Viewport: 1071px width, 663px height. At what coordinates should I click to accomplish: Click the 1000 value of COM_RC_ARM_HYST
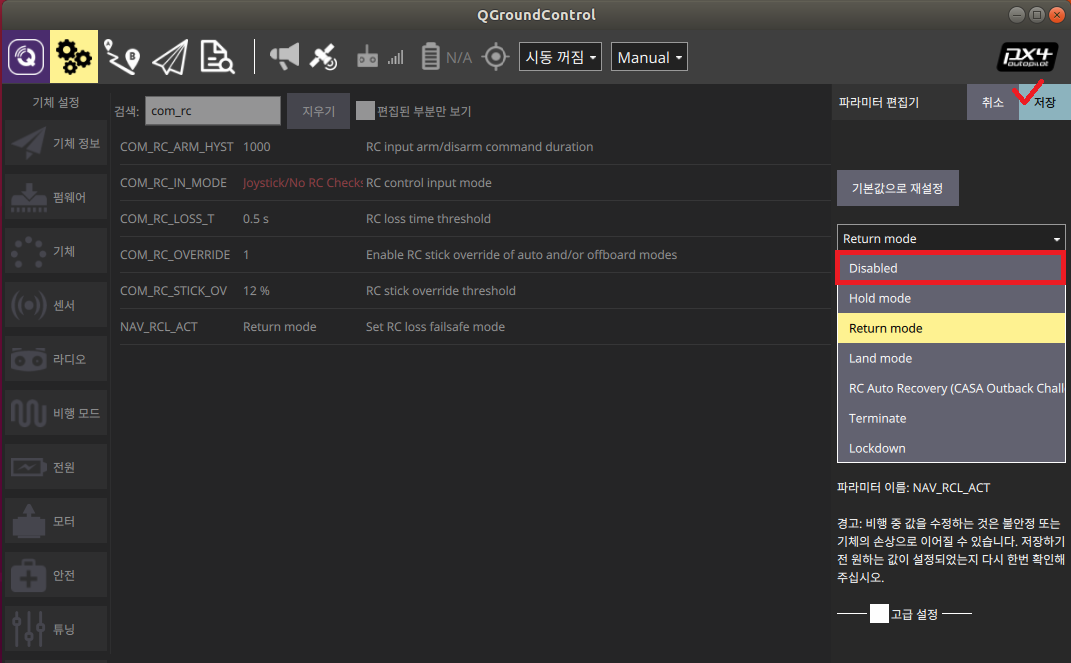(x=257, y=146)
